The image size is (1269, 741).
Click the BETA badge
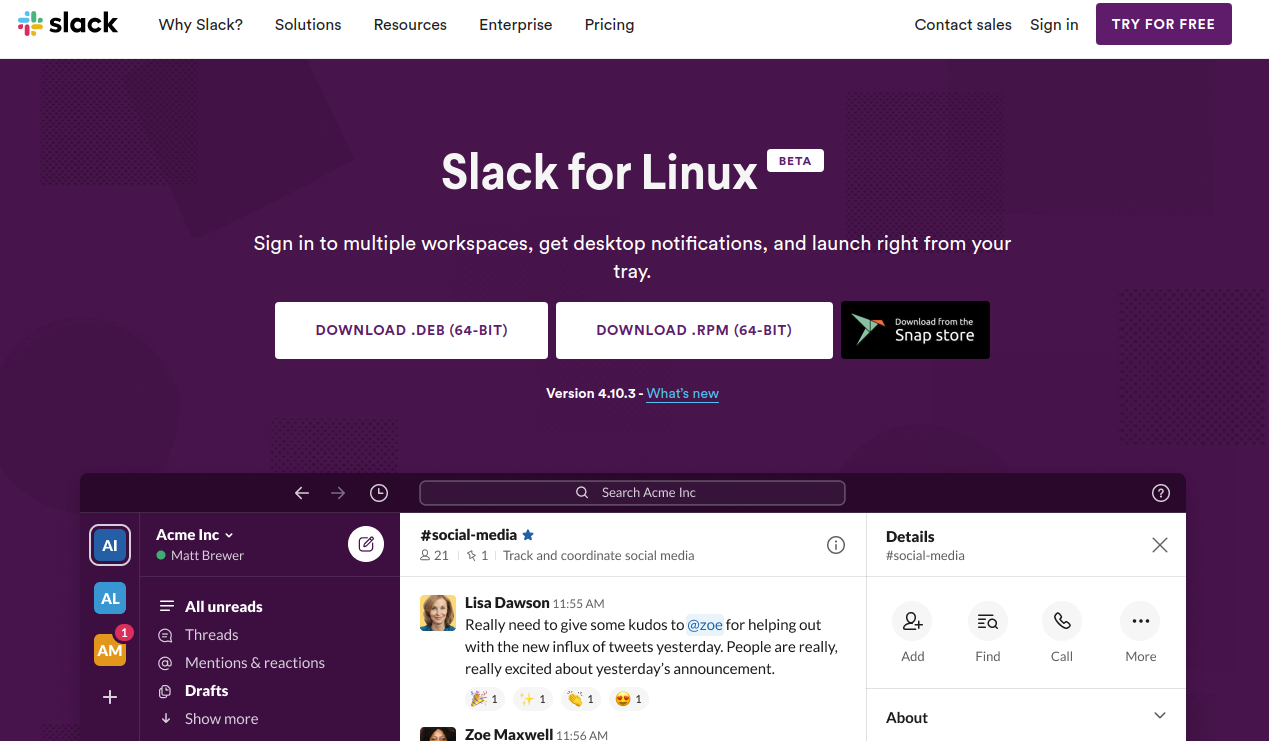coord(795,160)
